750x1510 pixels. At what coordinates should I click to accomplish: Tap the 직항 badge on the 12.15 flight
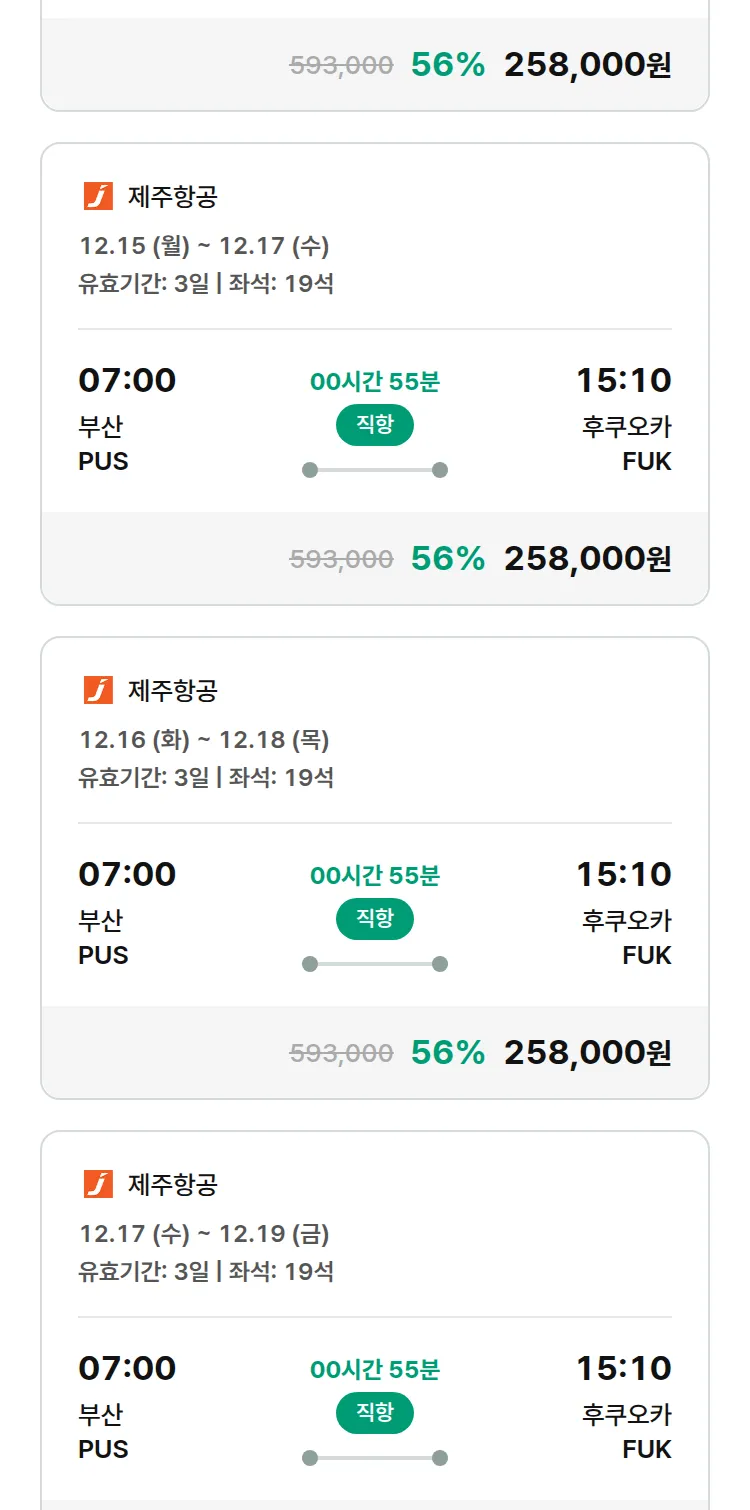pyautogui.click(x=375, y=425)
